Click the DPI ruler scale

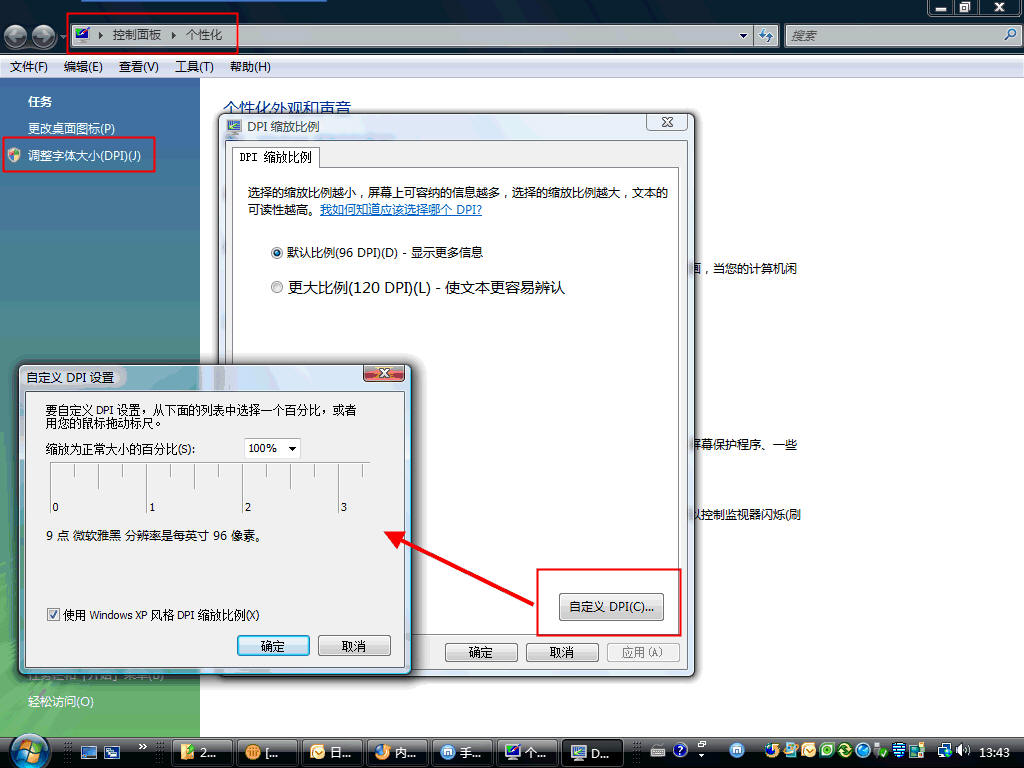pos(210,487)
